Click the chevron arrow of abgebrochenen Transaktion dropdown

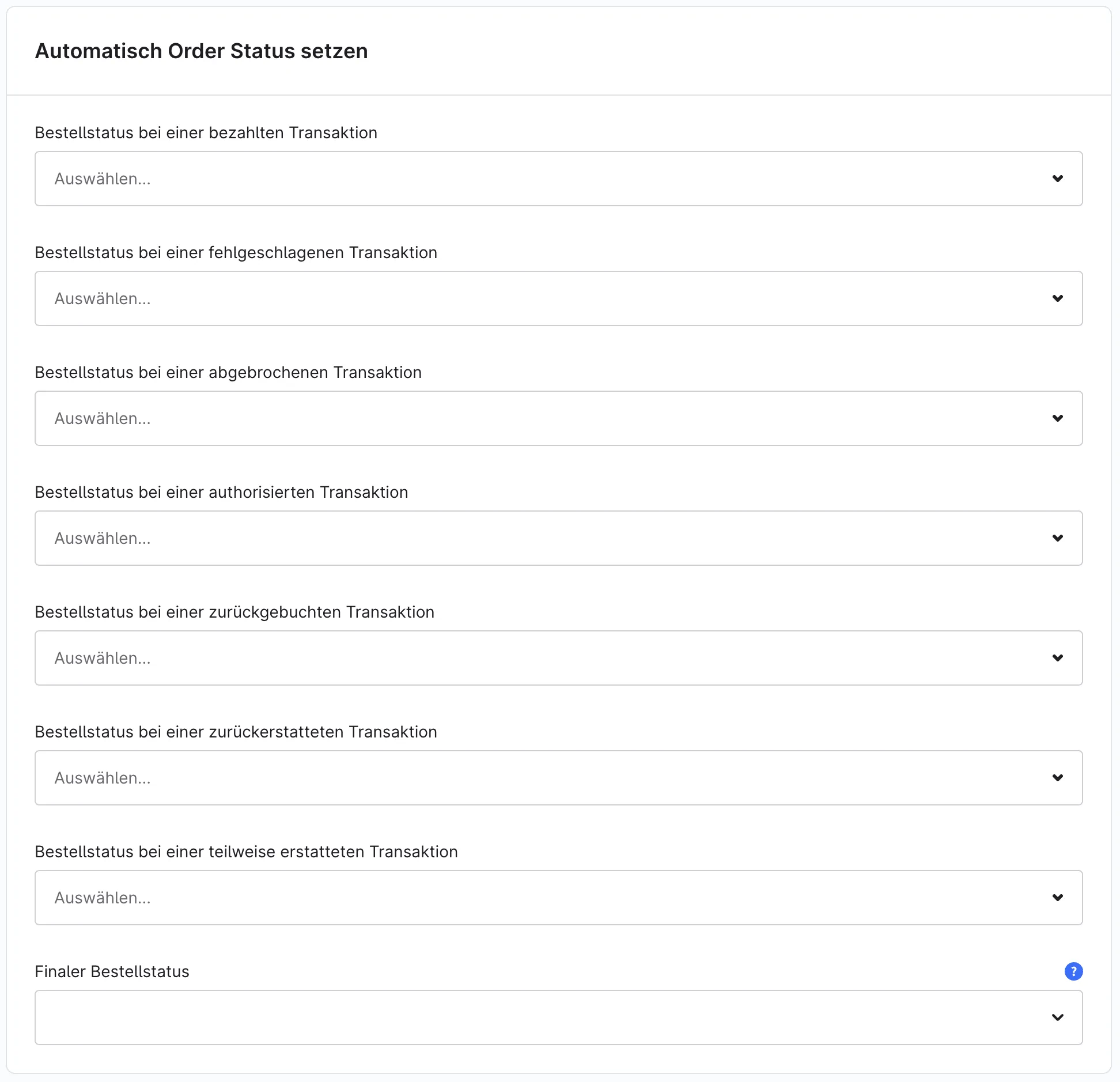coord(1058,418)
